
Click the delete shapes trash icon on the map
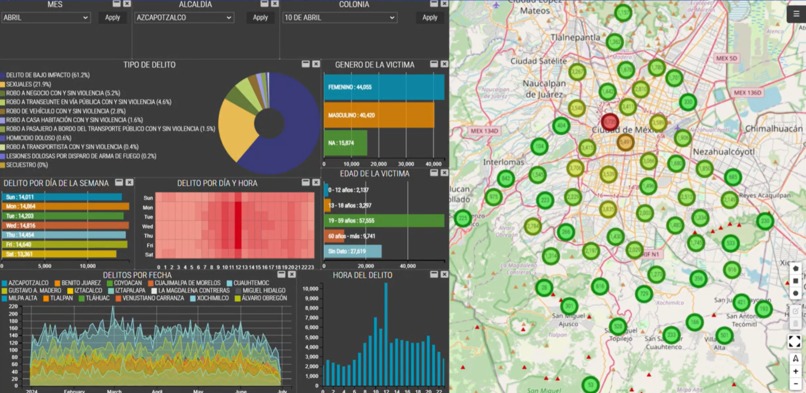(796, 324)
